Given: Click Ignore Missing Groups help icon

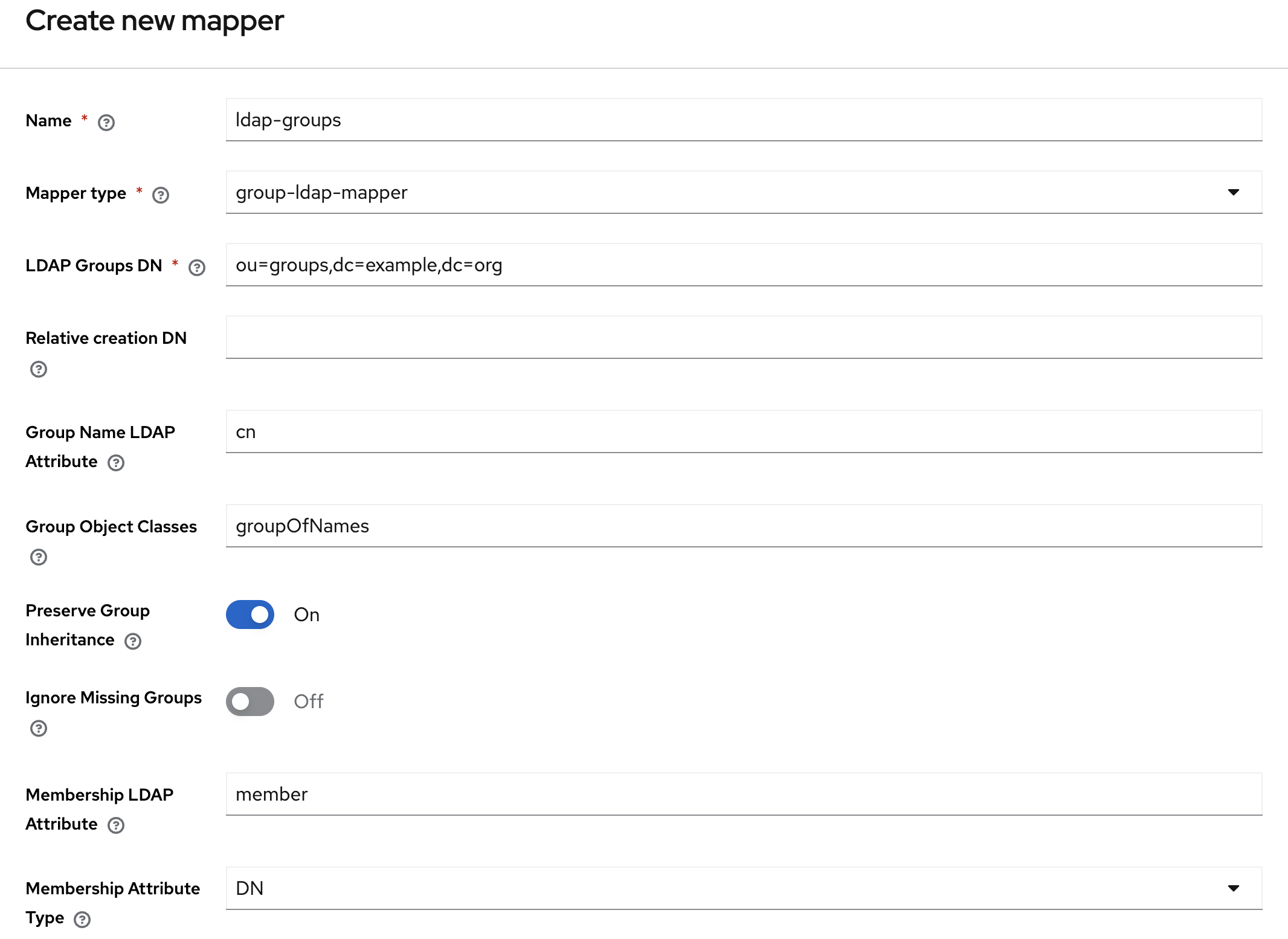Looking at the screenshot, I should (39, 728).
